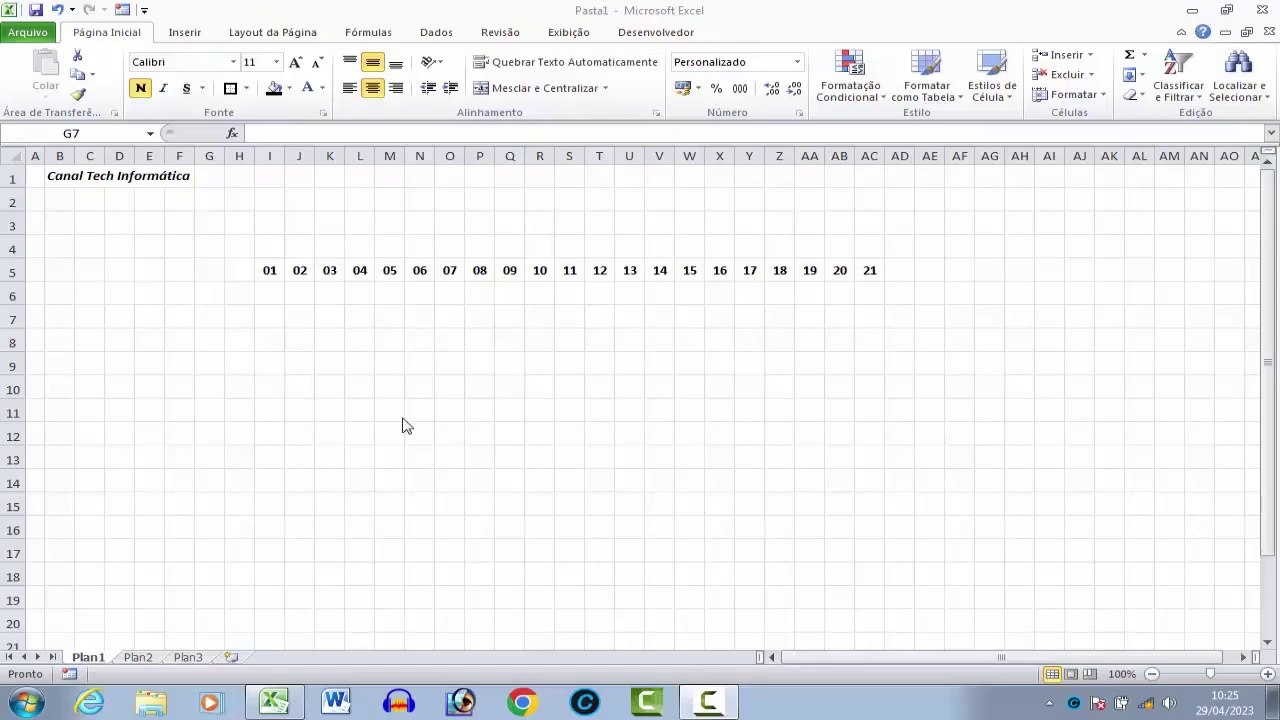
Task: Click the Clear eraser icon in Edição
Action: point(1130,95)
